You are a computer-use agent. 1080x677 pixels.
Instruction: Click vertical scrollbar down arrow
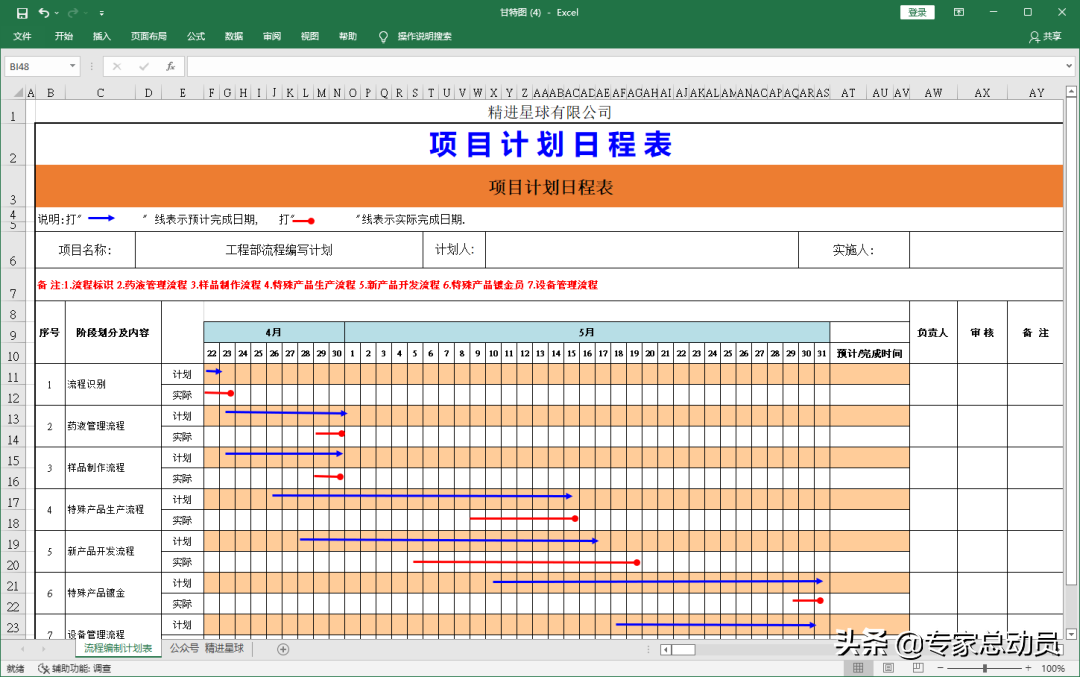(1071, 634)
